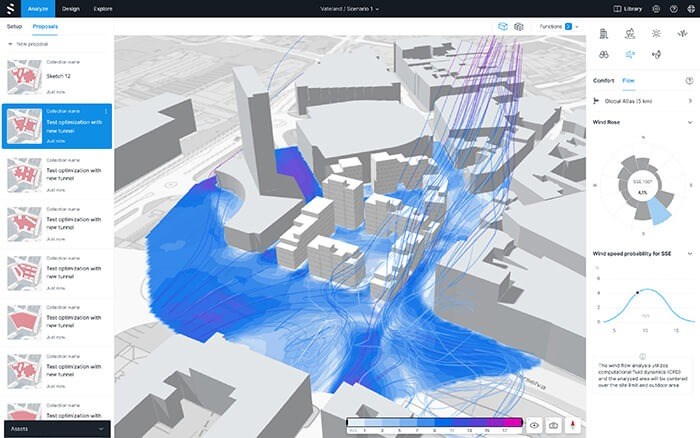
Task: Collapse the Wind Rose section
Action: coord(690,122)
